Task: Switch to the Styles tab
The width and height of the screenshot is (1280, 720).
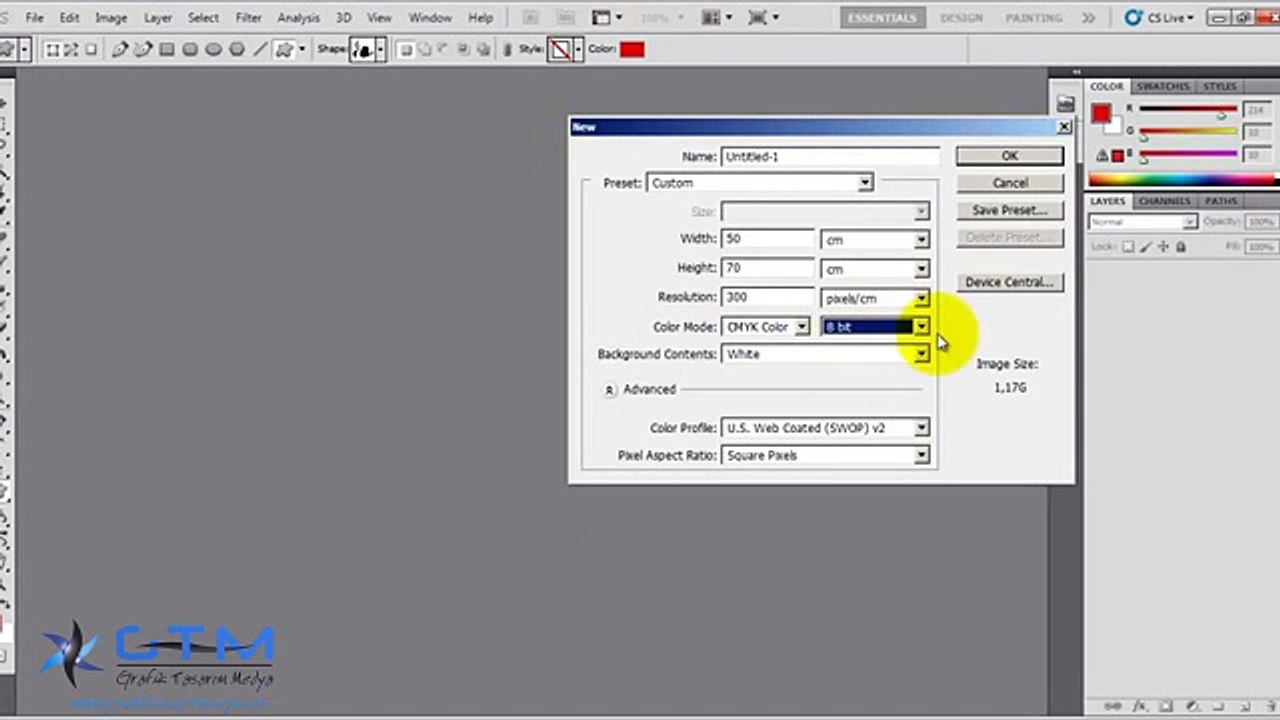Action: pyautogui.click(x=1219, y=87)
